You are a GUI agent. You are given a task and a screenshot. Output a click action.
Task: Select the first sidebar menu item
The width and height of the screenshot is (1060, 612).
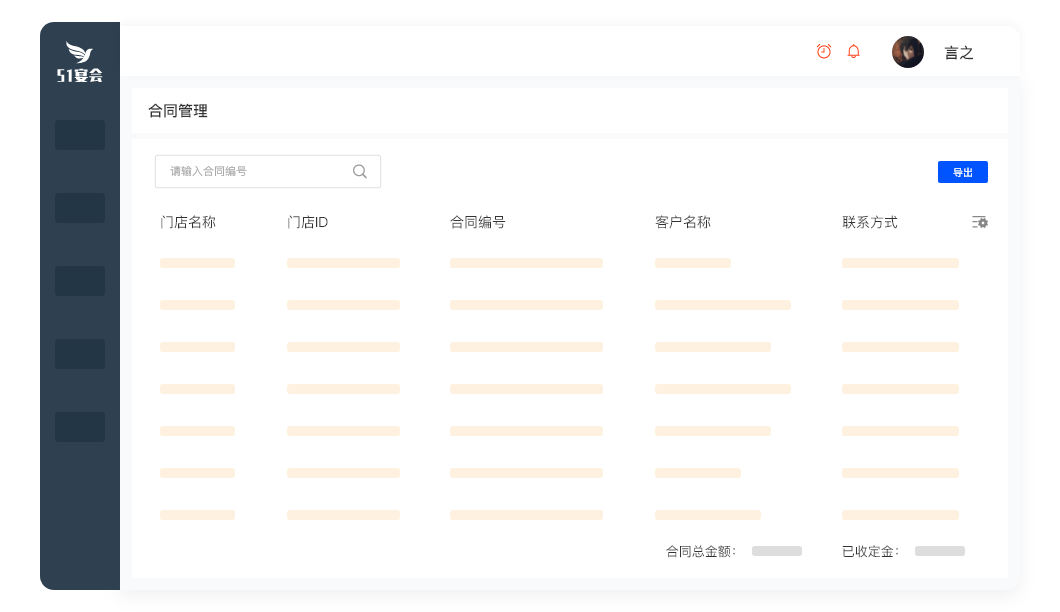click(80, 135)
